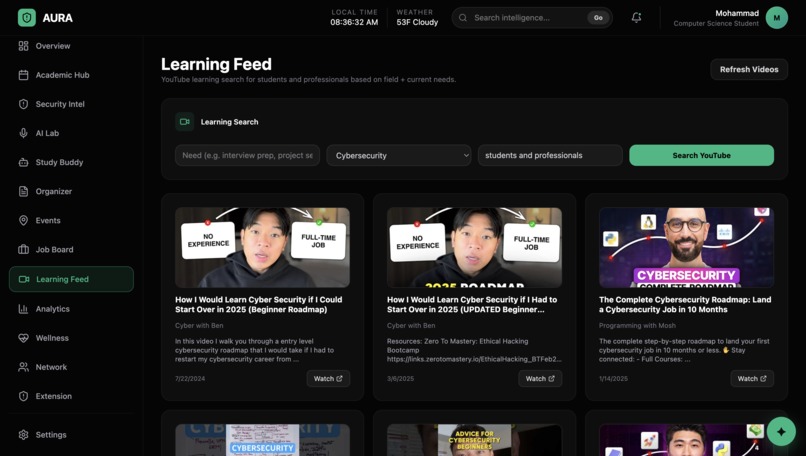This screenshot has height=456, width=806.
Task: Open notifications with the bell icon
Action: pyautogui.click(x=636, y=17)
